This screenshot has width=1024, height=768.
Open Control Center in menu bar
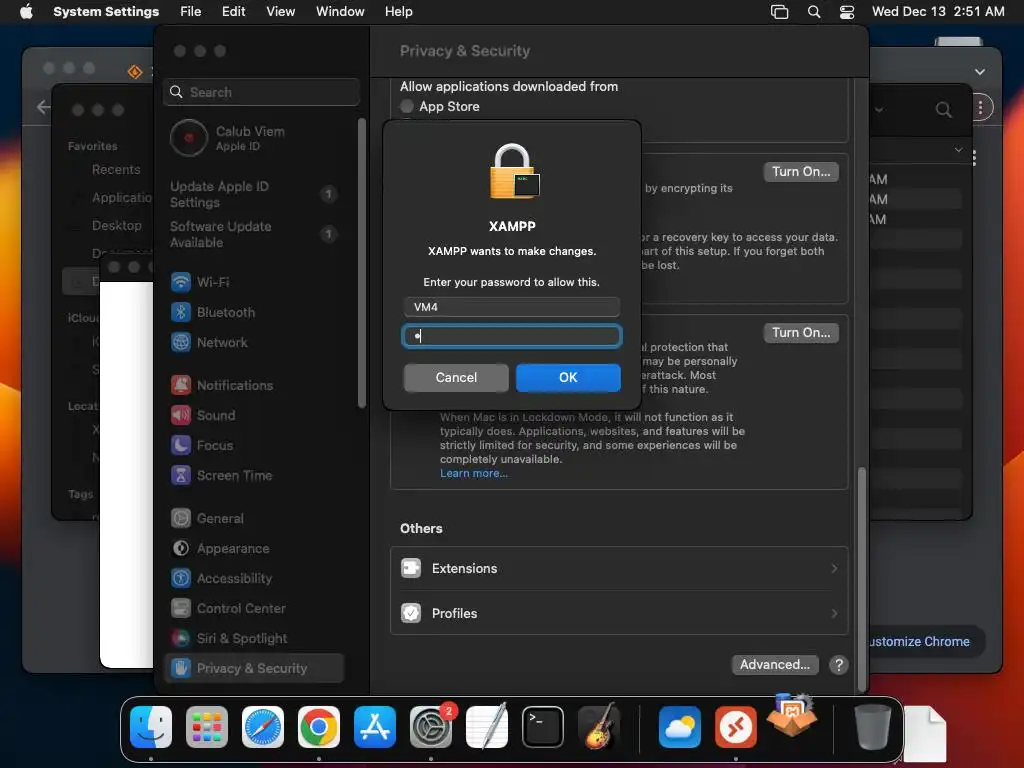pos(847,12)
